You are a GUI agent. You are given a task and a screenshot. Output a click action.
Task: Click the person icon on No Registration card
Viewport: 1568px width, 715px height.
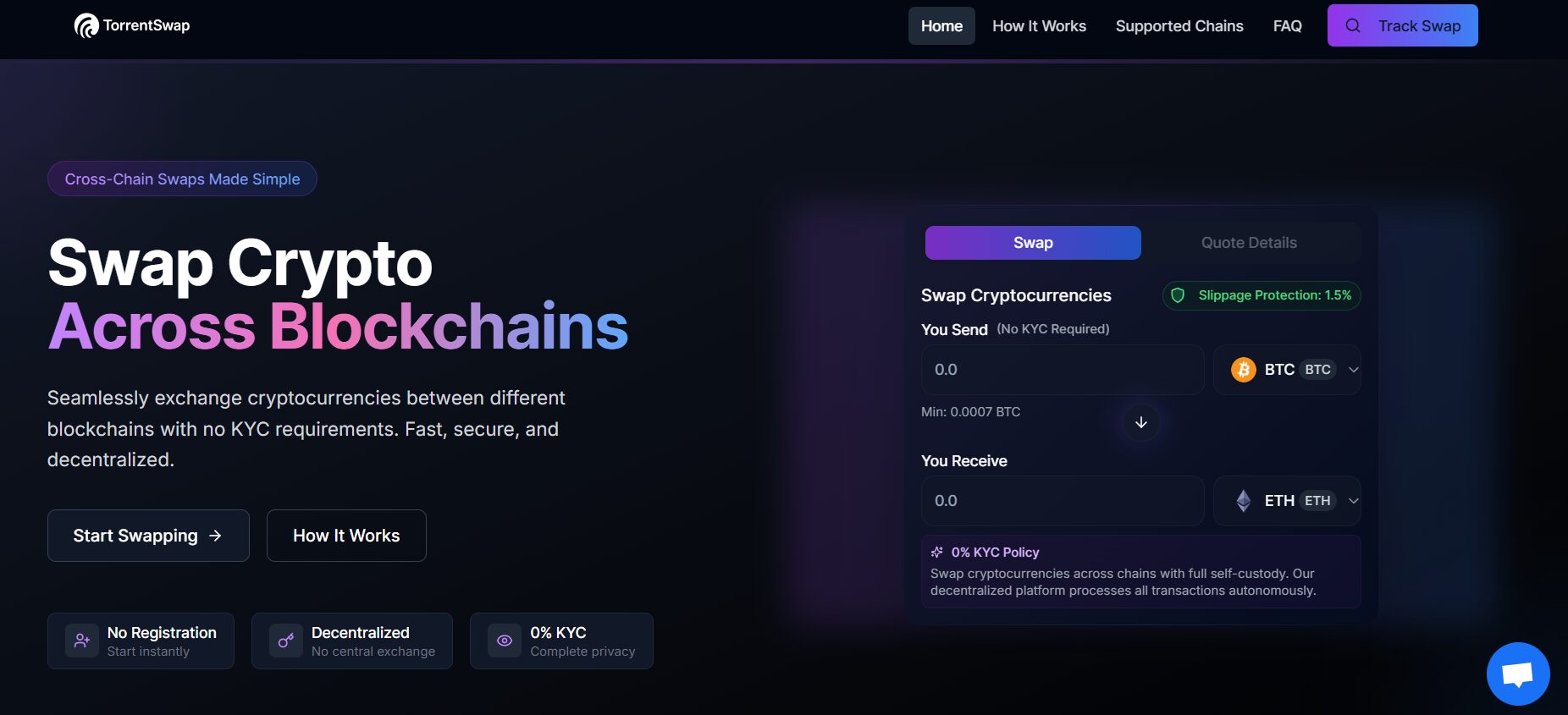click(80, 641)
